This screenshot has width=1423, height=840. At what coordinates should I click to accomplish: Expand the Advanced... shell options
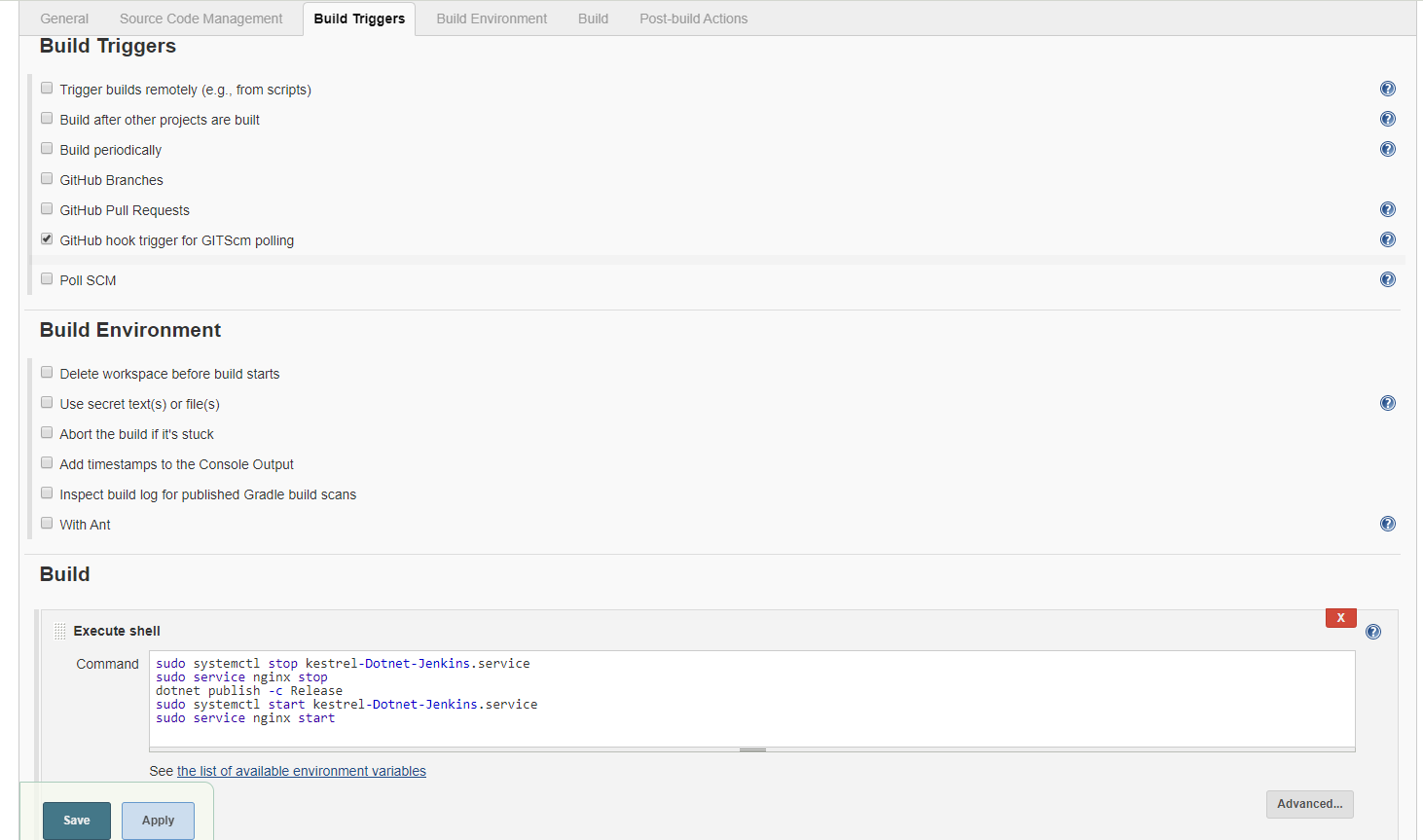point(1310,804)
